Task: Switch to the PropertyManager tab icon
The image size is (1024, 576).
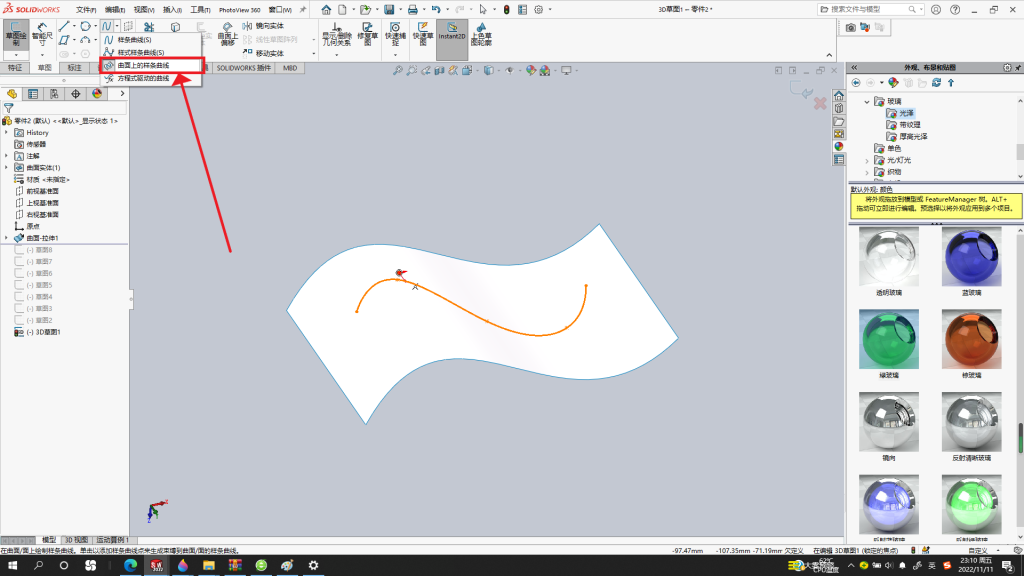Action: (x=33, y=94)
